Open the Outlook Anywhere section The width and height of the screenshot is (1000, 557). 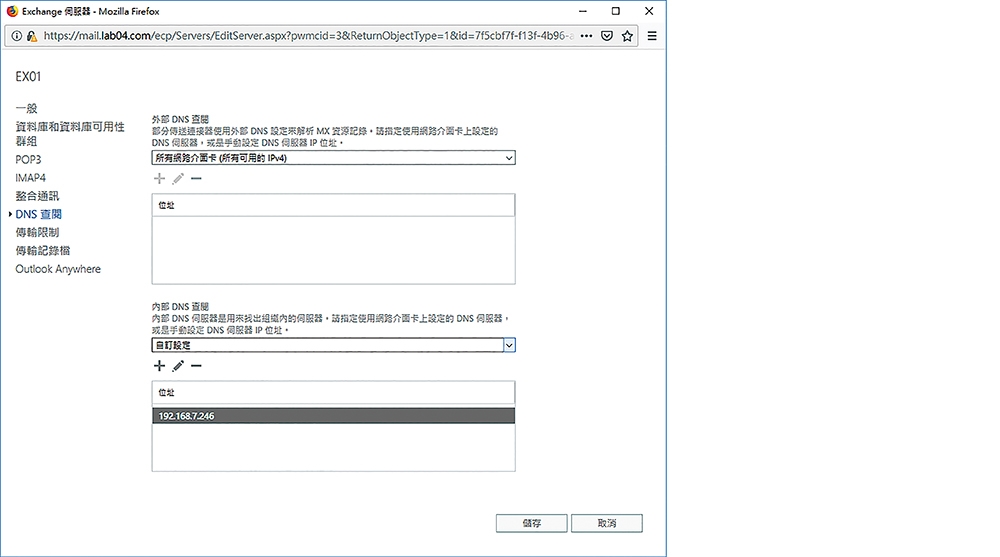click(58, 269)
